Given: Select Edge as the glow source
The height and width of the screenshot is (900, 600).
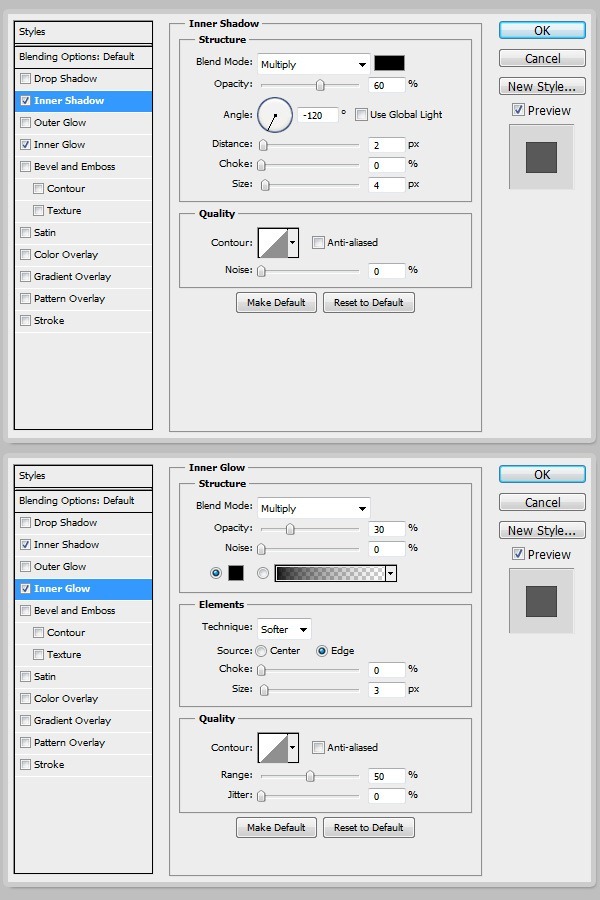Looking at the screenshot, I should coord(322,651).
